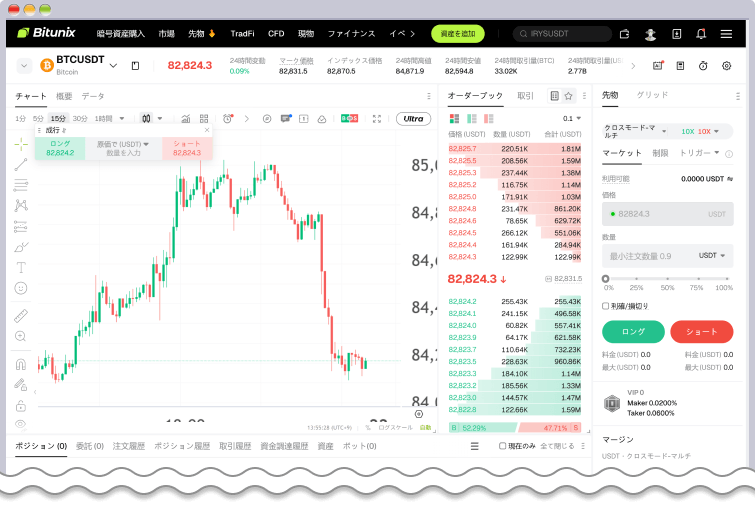Viewport: 755px width, 505px height.
Task: Expand the BTCUSDT pair selector
Action: coord(113,65)
